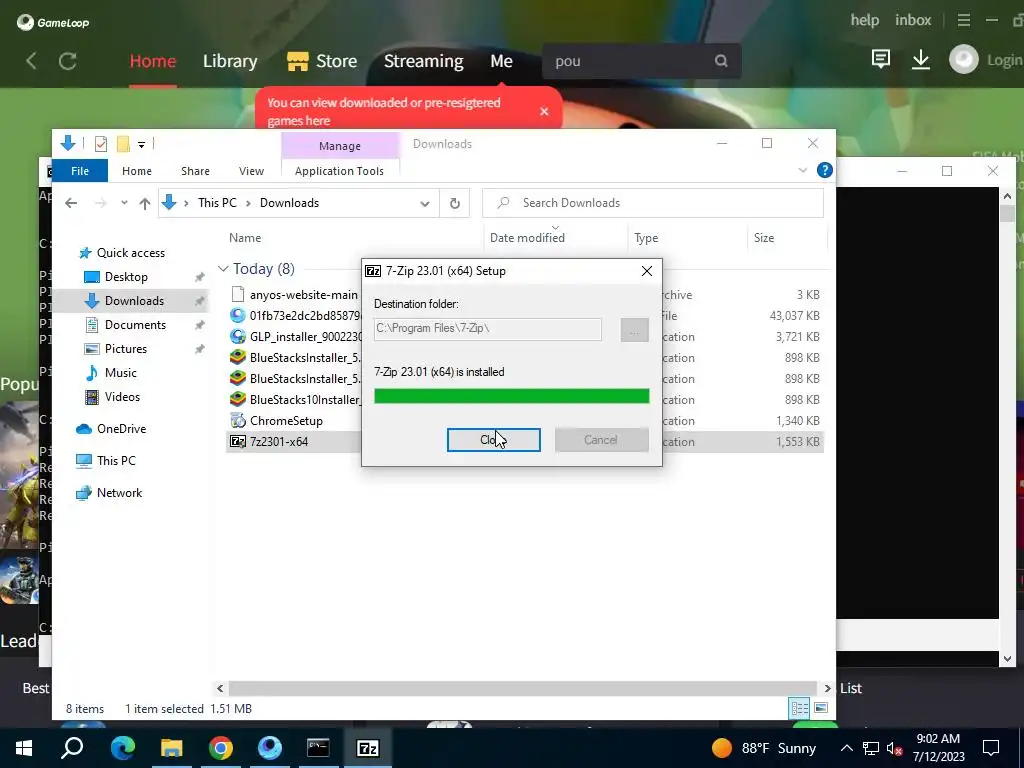1024x768 pixels.
Task: Open Desktop in the navigation pane
Action: point(126,277)
